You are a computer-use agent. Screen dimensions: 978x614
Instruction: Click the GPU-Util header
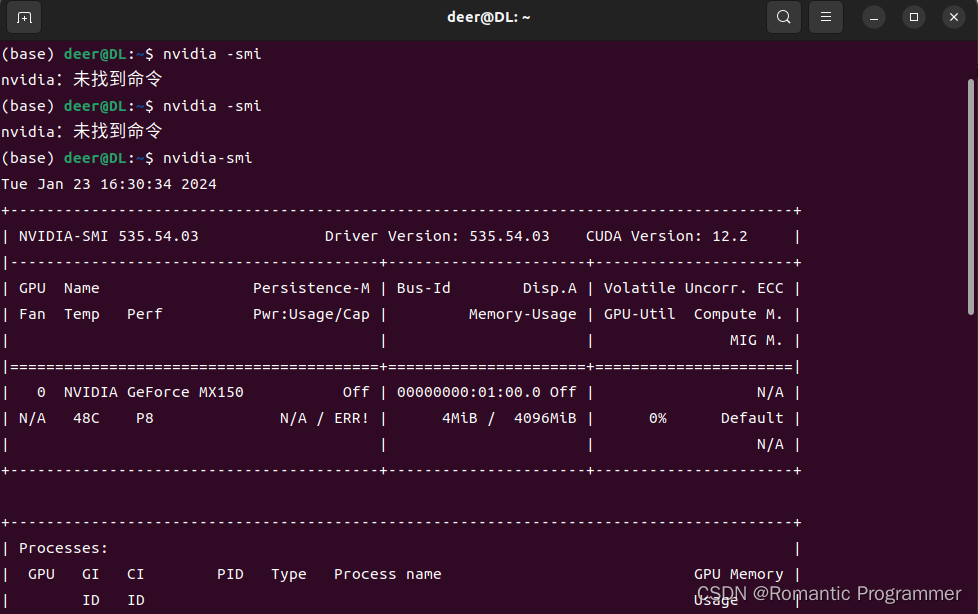coord(639,314)
